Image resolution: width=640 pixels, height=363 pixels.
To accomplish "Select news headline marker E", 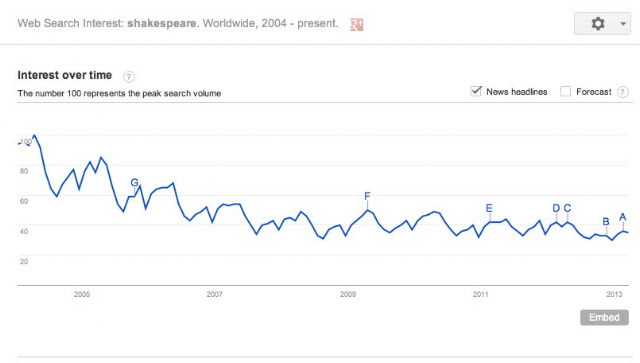I will 489,208.
